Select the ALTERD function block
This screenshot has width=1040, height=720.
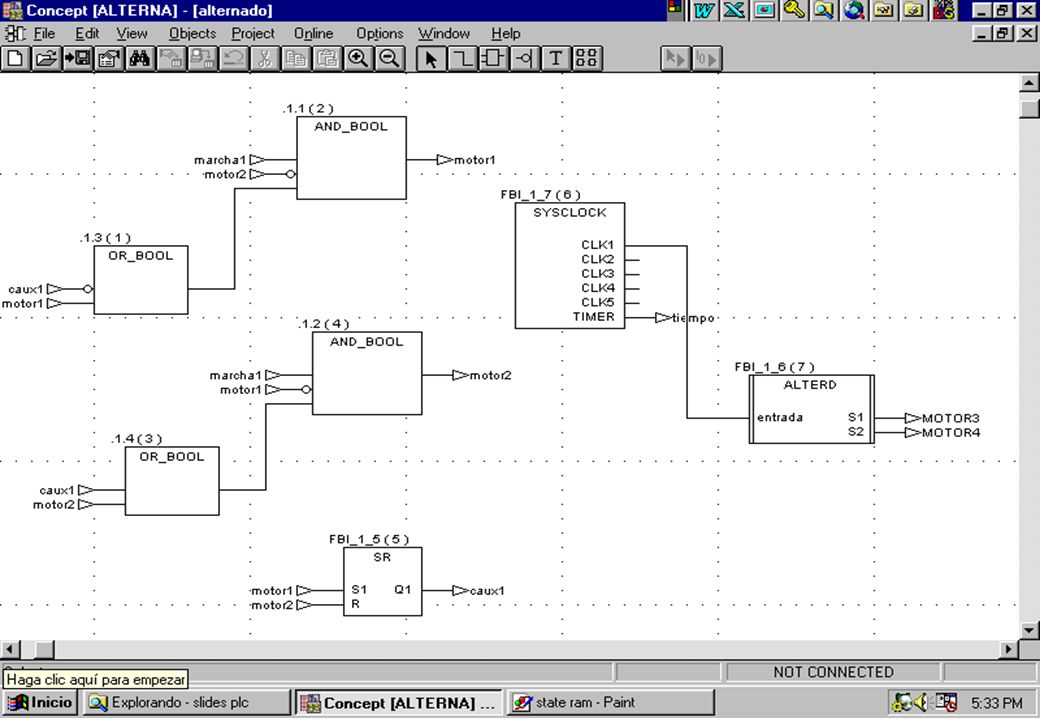coord(812,409)
